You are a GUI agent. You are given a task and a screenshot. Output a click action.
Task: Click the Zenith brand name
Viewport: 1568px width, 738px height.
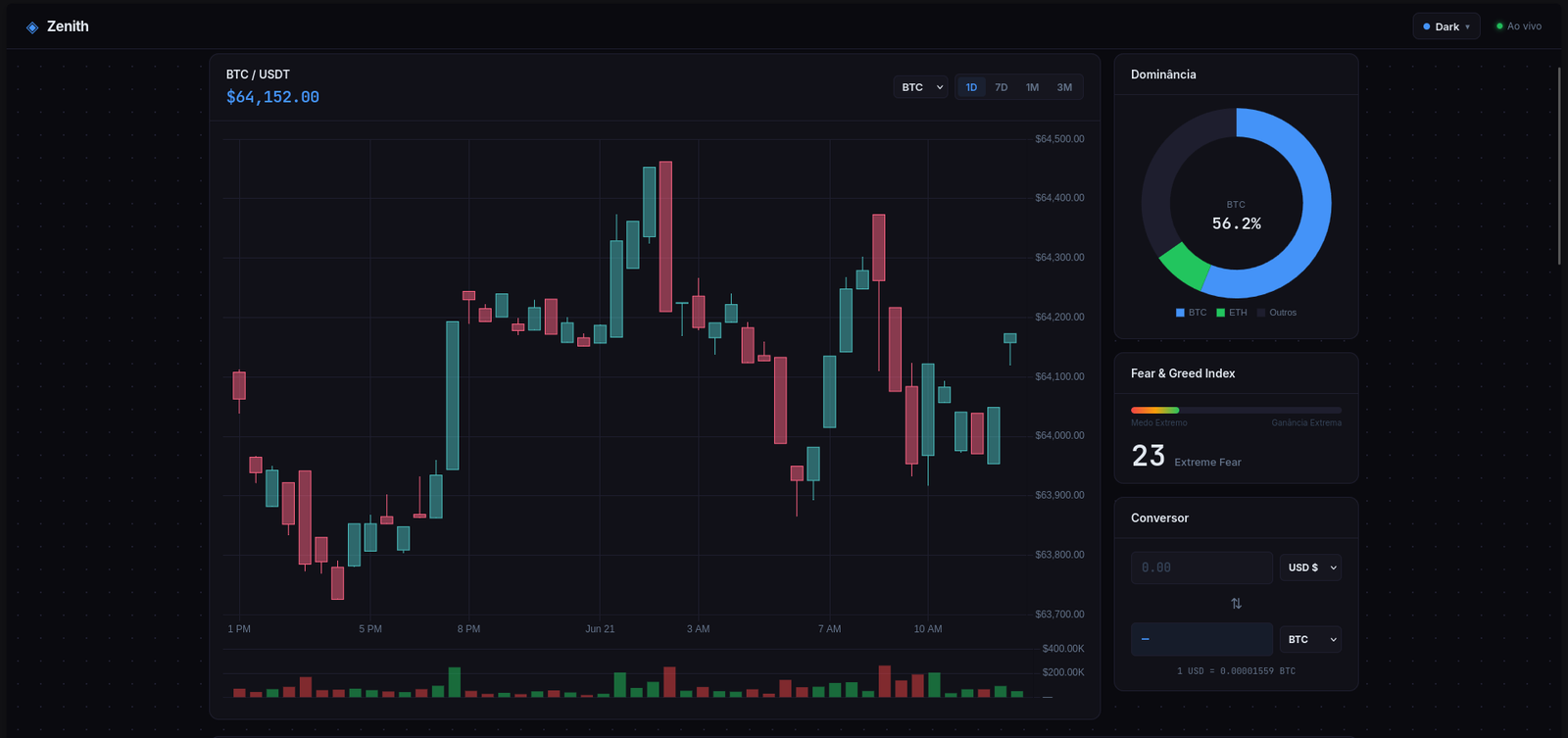coord(68,26)
